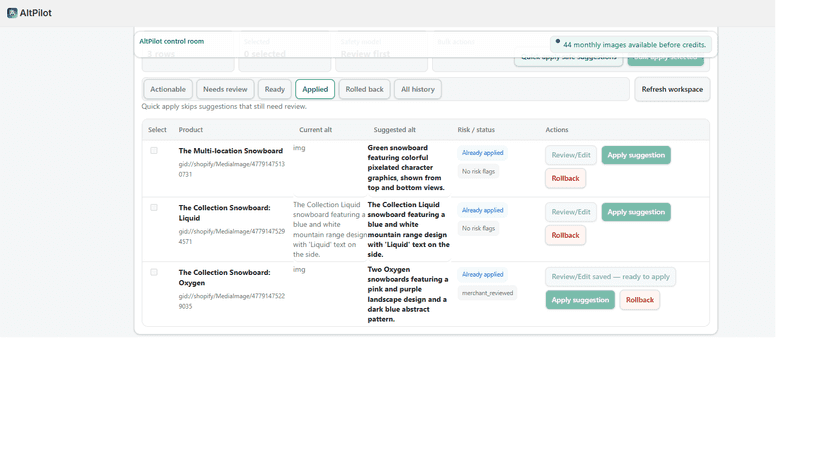Select the Applied tab
Image resolution: width=828 pixels, height=466 pixels.
tap(315, 89)
